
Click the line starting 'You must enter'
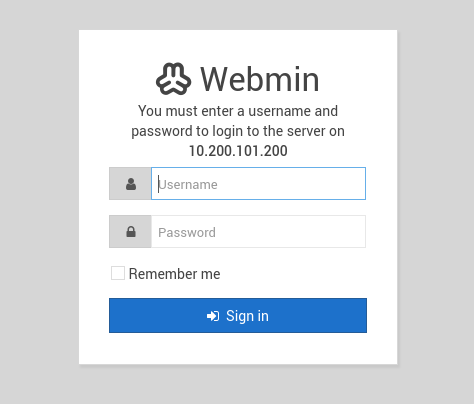pos(238,111)
